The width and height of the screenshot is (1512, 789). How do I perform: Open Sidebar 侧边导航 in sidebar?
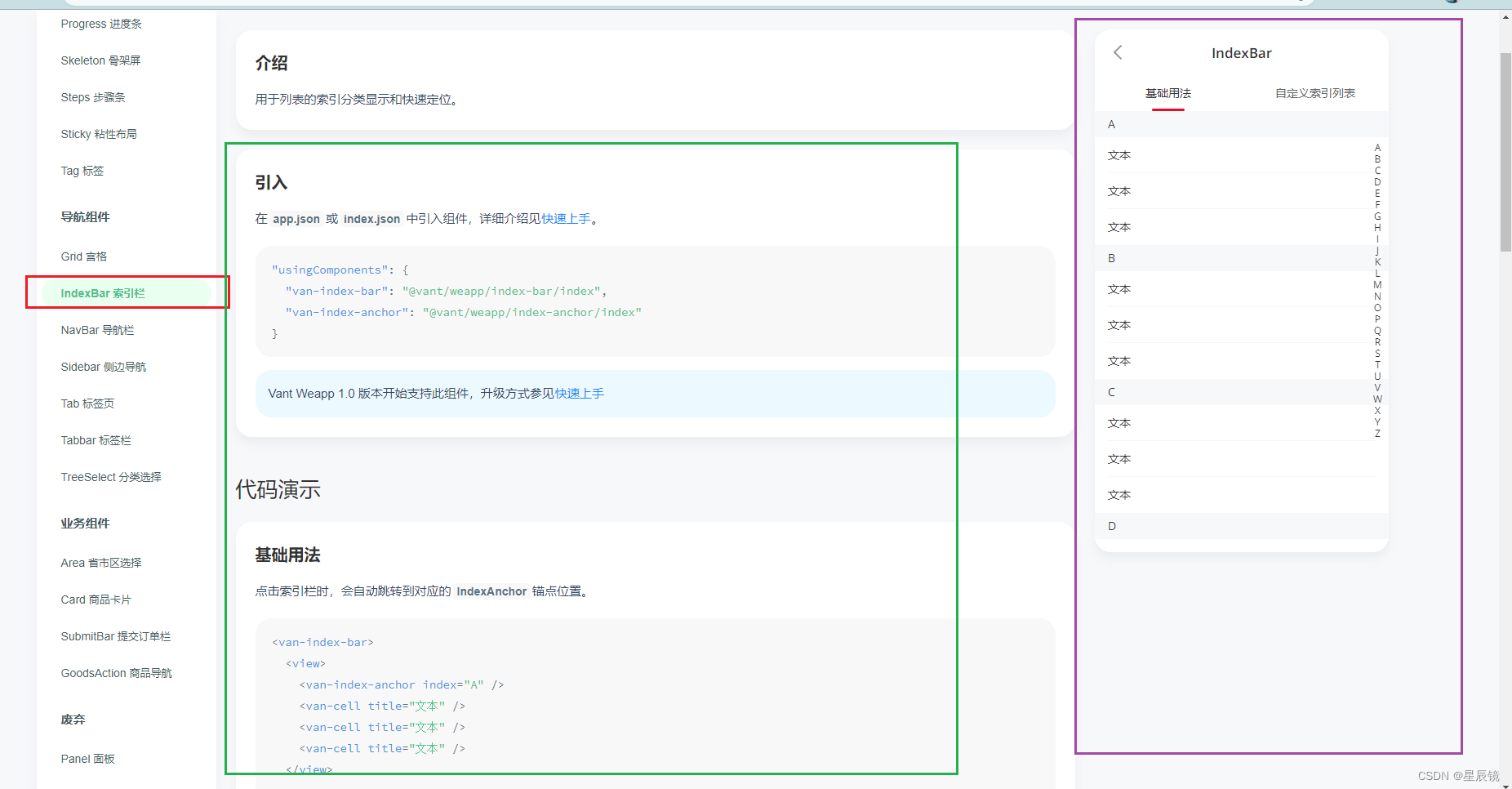point(104,367)
